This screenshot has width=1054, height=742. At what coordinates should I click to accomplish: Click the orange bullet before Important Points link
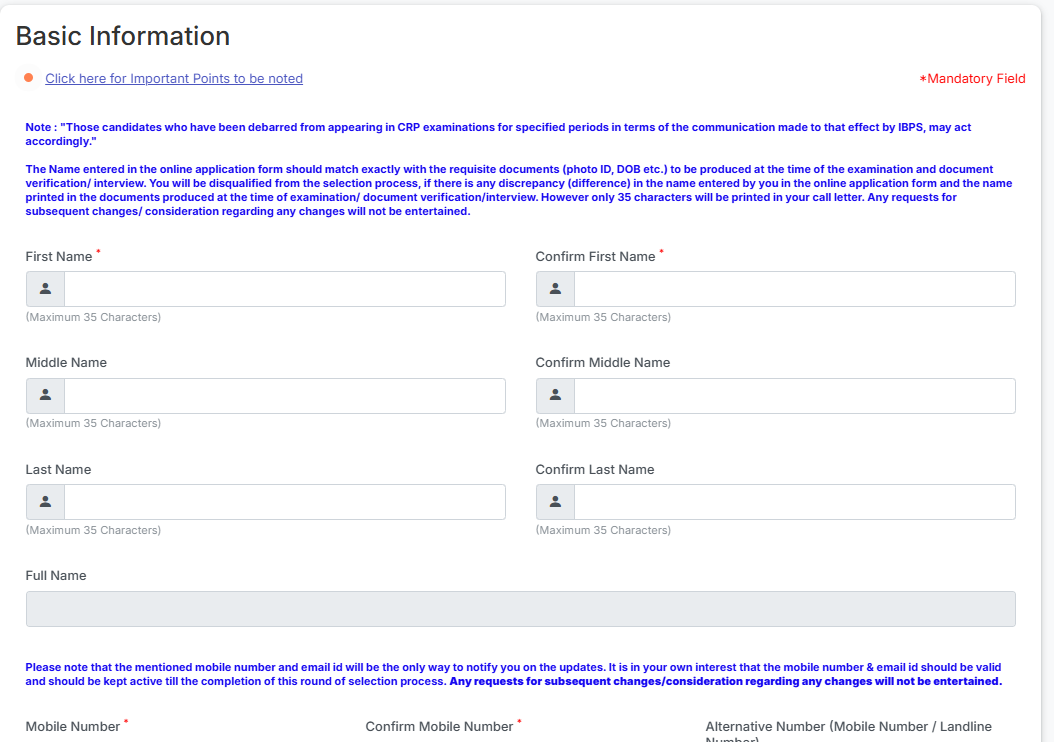point(29,78)
